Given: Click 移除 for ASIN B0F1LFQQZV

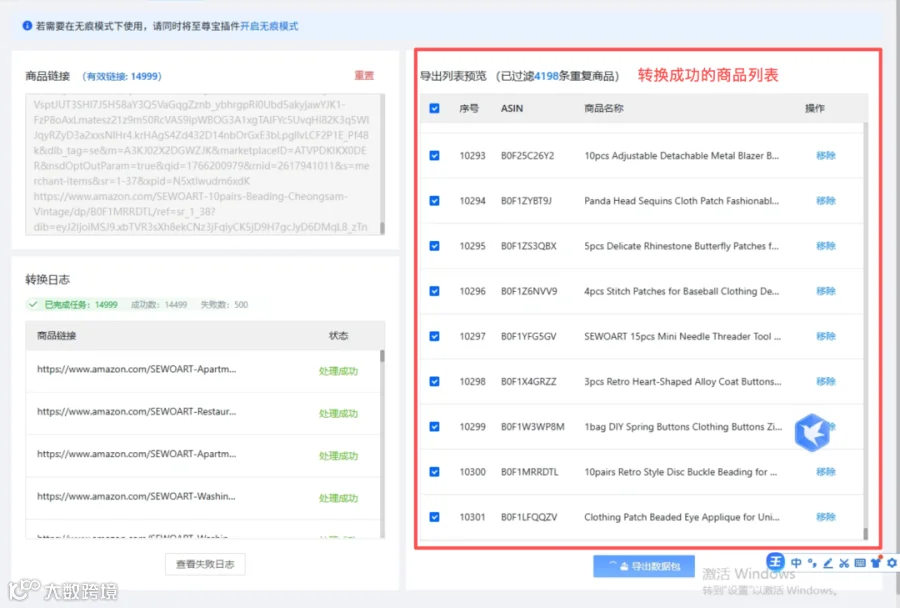Looking at the screenshot, I should tap(825, 517).
